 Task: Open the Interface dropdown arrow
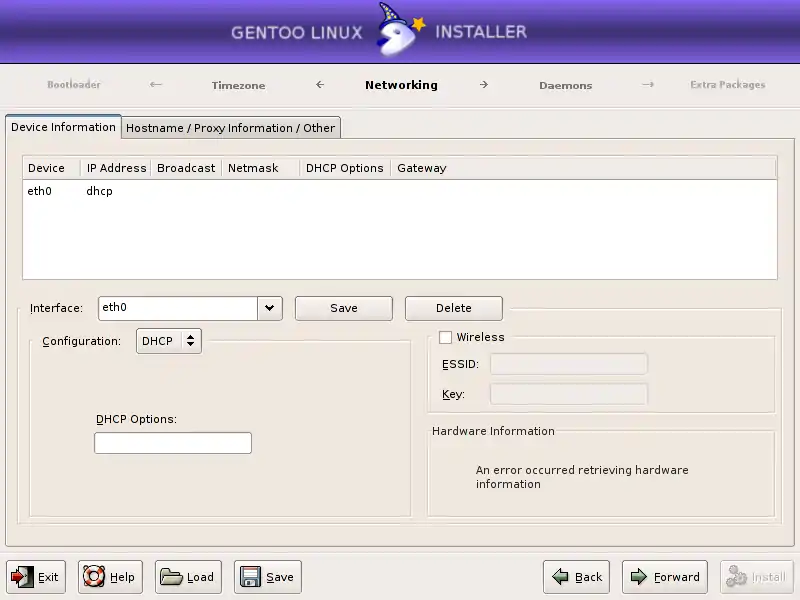pos(269,308)
